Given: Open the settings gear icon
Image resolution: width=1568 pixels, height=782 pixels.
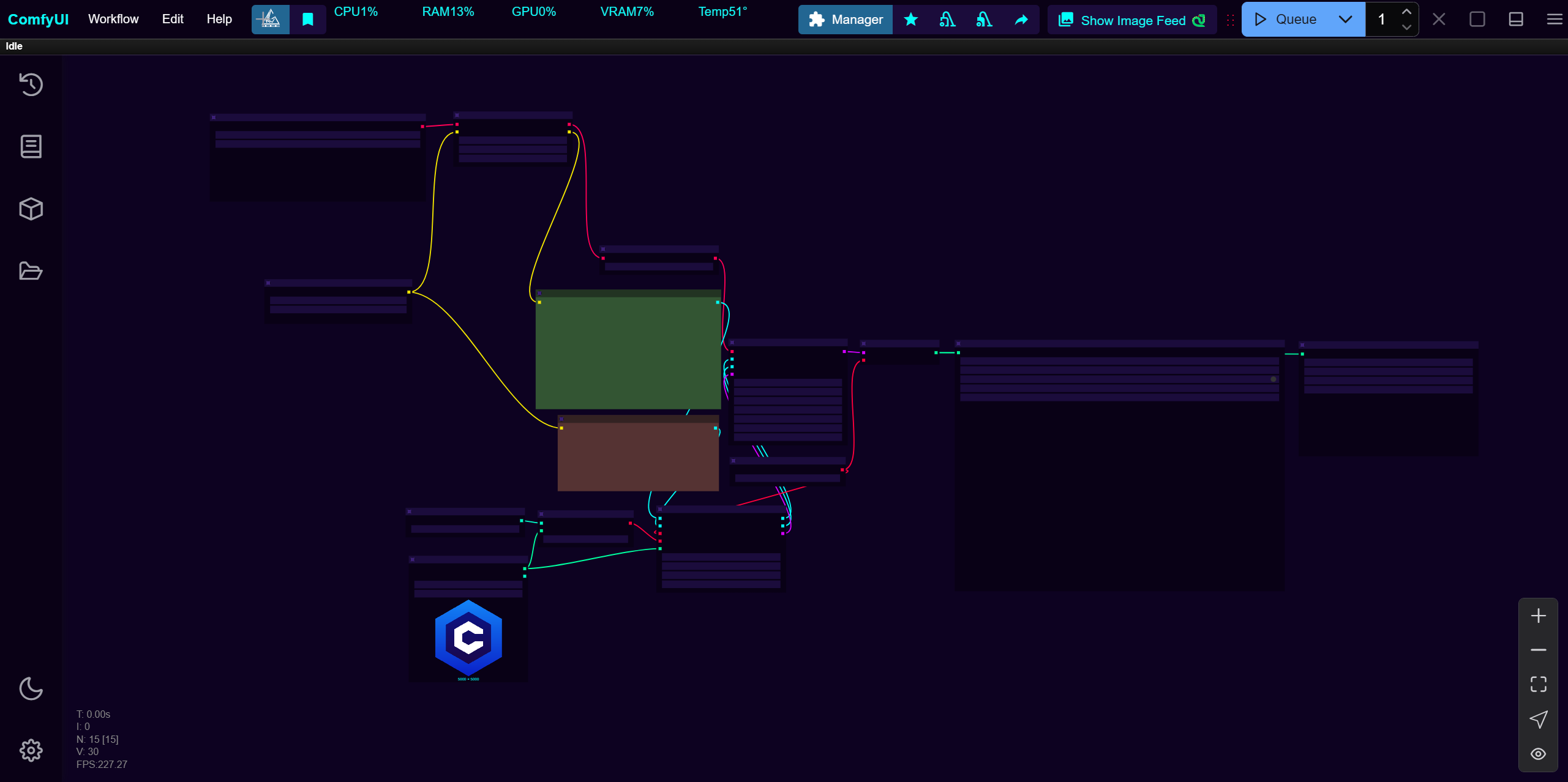Looking at the screenshot, I should tap(31, 750).
